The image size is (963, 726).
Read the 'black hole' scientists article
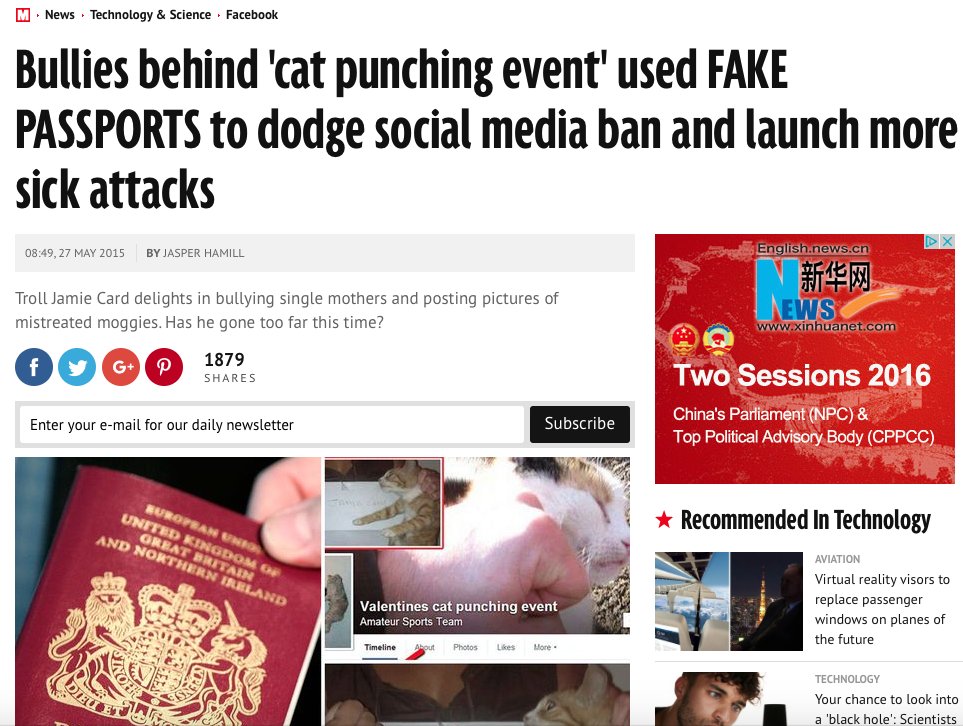[886, 709]
